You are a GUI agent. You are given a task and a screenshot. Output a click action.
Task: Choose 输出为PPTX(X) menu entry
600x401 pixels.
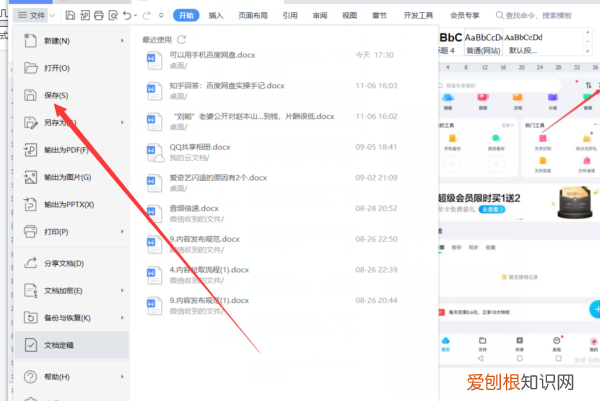click(71, 204)
